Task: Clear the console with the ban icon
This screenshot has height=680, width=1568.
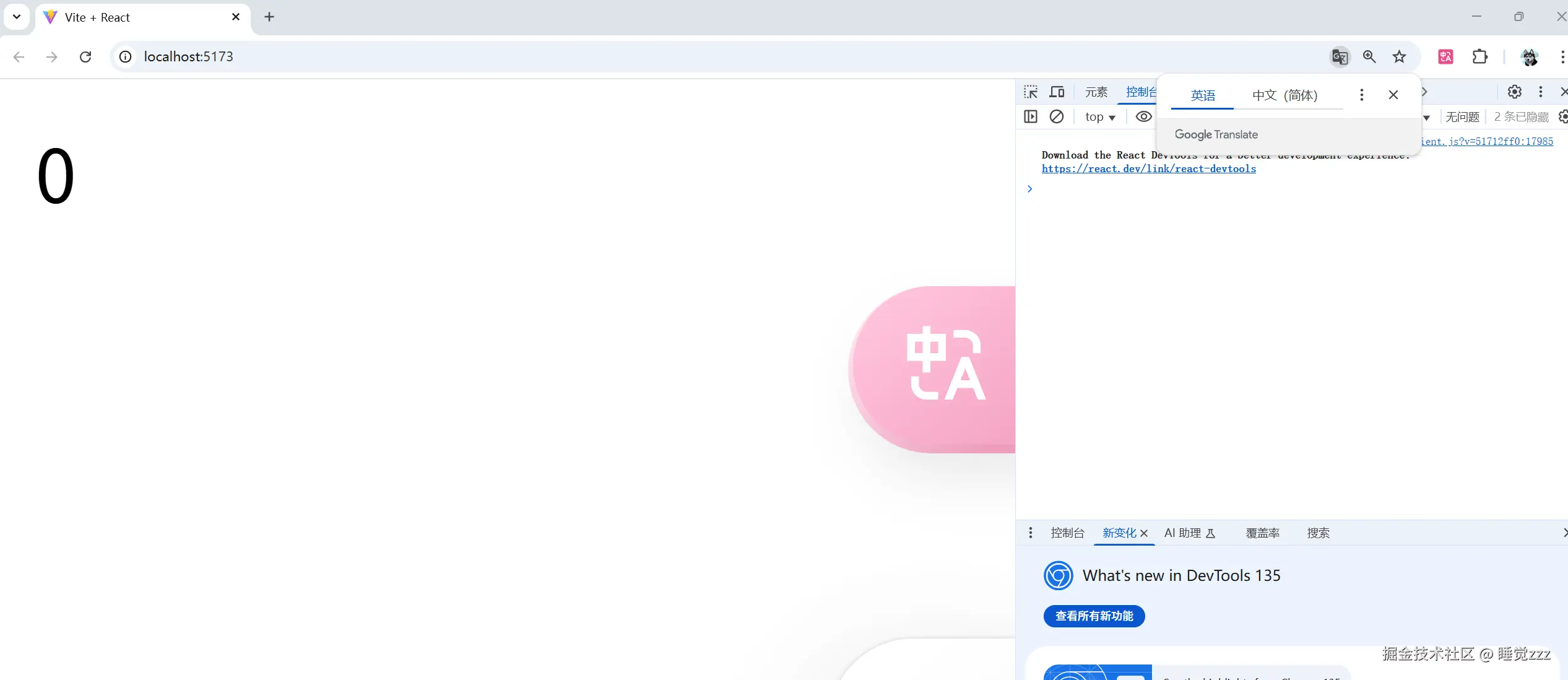Action: point(1057,116)
